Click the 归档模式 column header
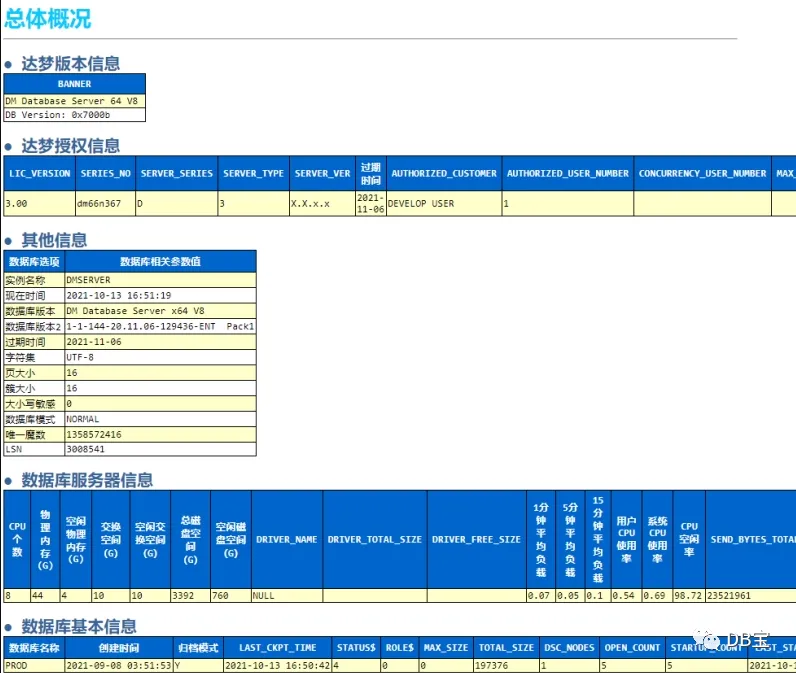Image resolution: width=796 pixels, height=673 pixels. pyautogui.click(x=198, y=648)
